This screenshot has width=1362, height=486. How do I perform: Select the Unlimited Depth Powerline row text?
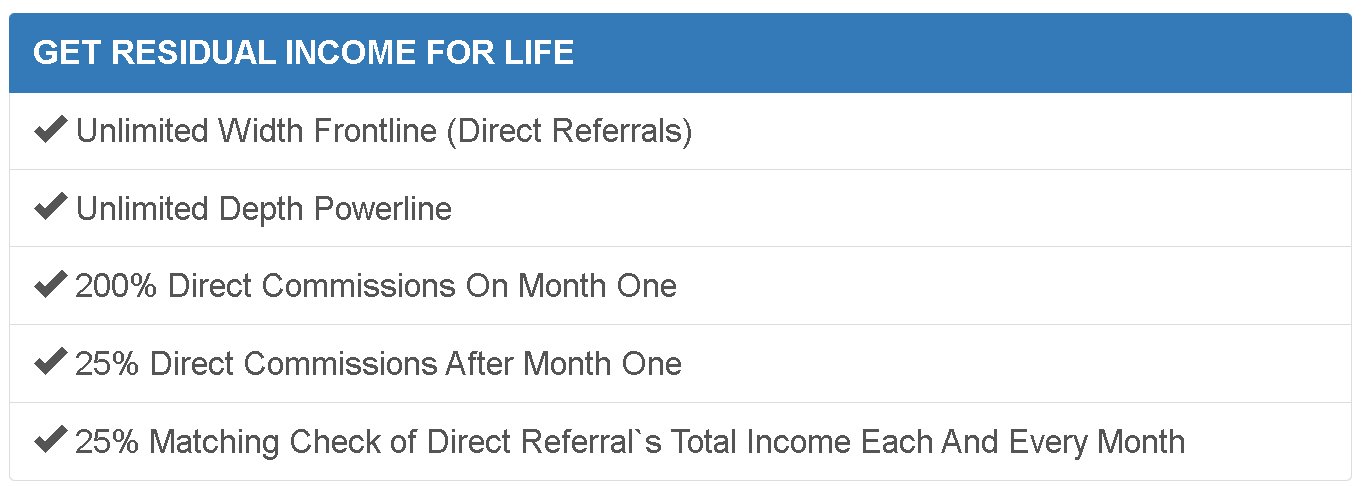(x=263, y=209)
